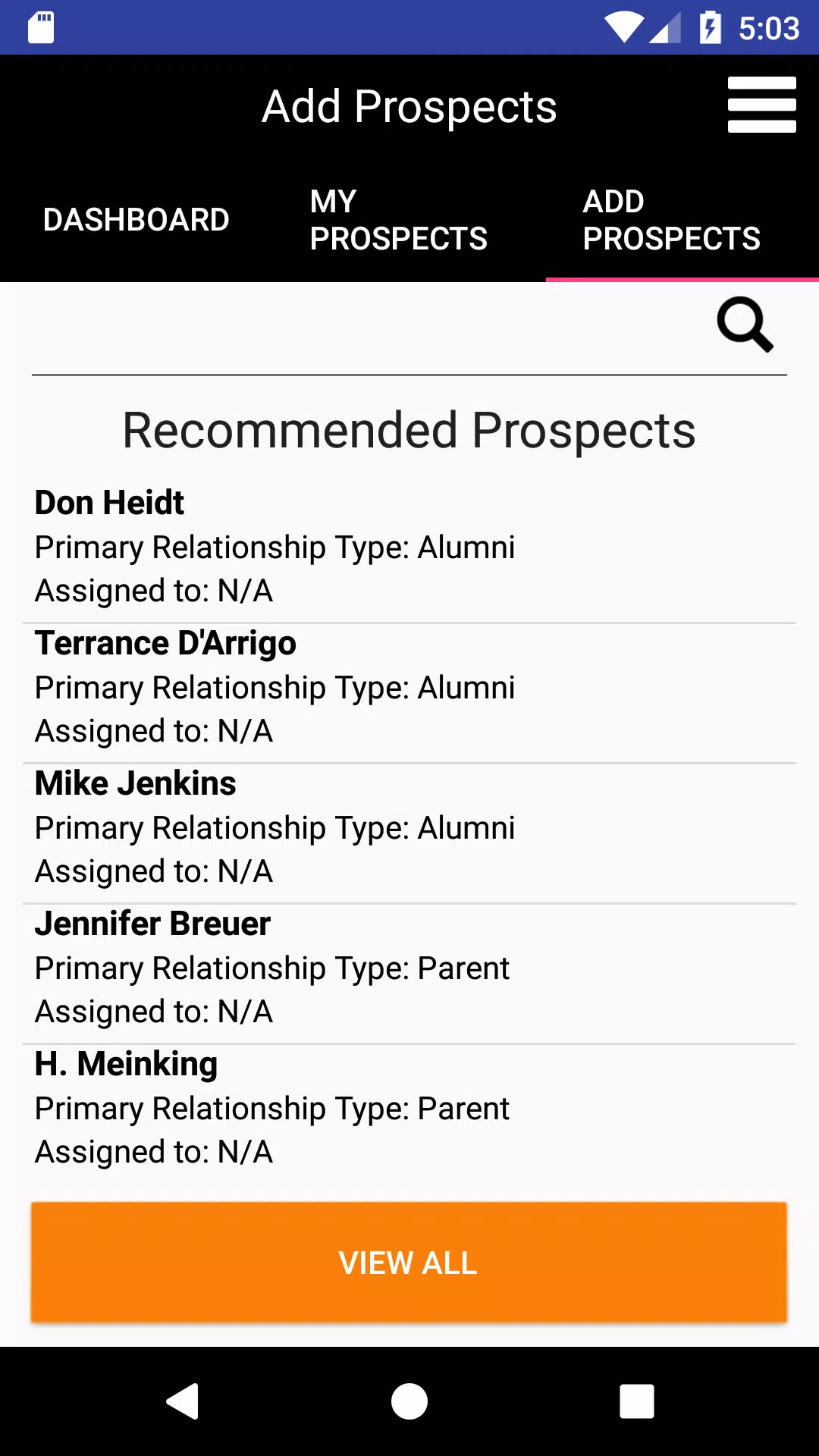This screenshot has height=1456, width=819.
Task: Open the hamburger menu icon
Action: [x=761, y=105]
